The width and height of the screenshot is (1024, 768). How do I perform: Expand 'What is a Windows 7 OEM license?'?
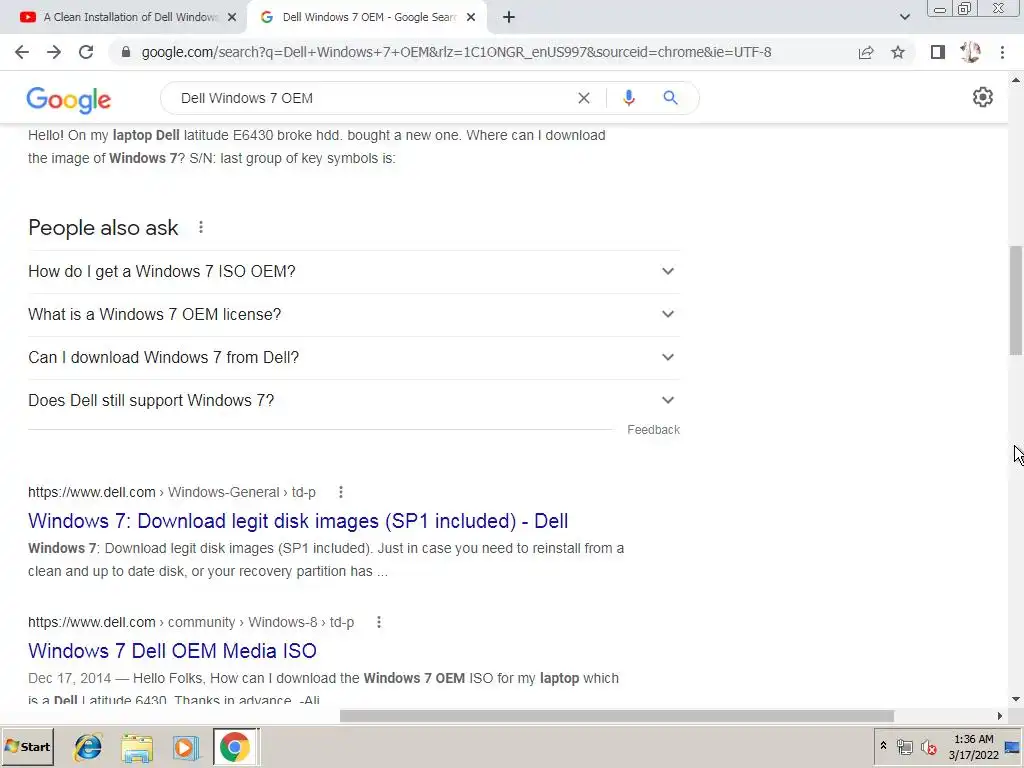click(x=354, y=315)
